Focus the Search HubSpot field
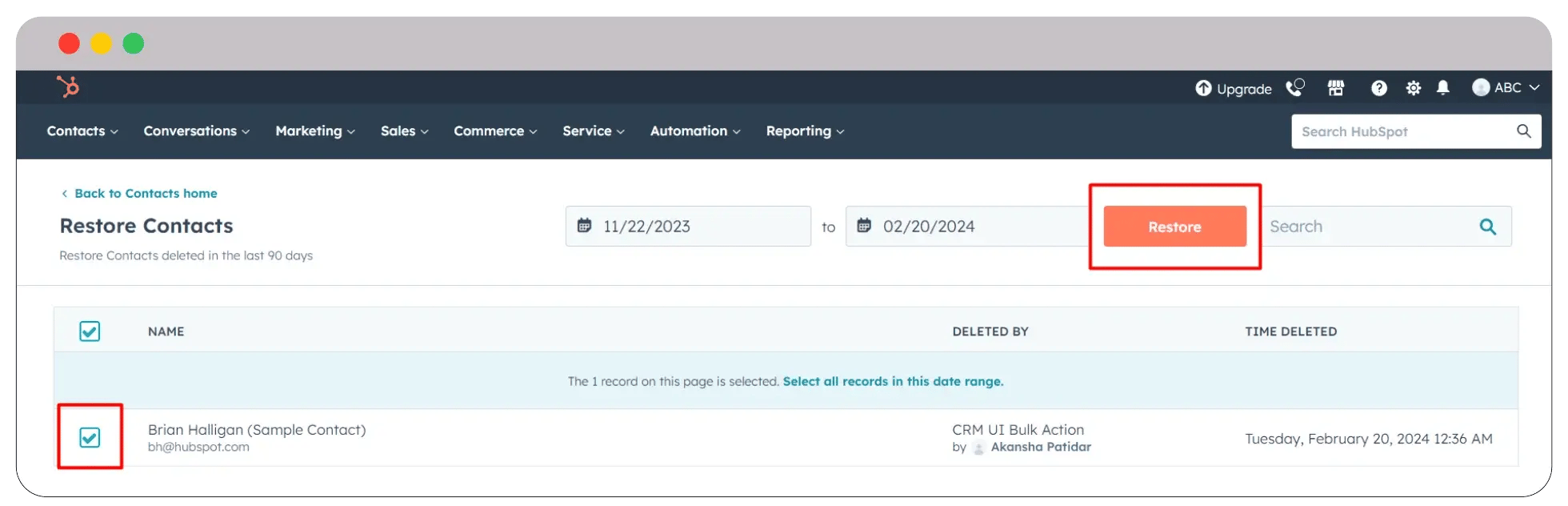Image resolution: width=1568 pixels, height=506 pixels. pyautogui.click(x=1416, y=131)
